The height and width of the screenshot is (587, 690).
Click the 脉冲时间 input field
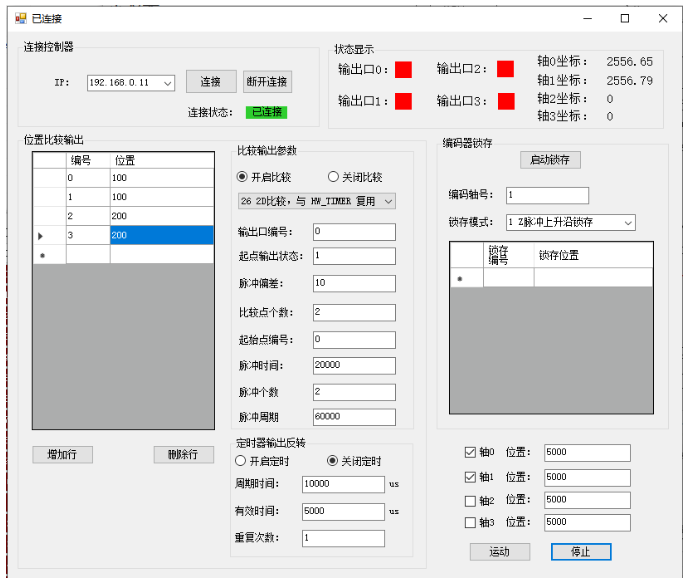(354, 366)
